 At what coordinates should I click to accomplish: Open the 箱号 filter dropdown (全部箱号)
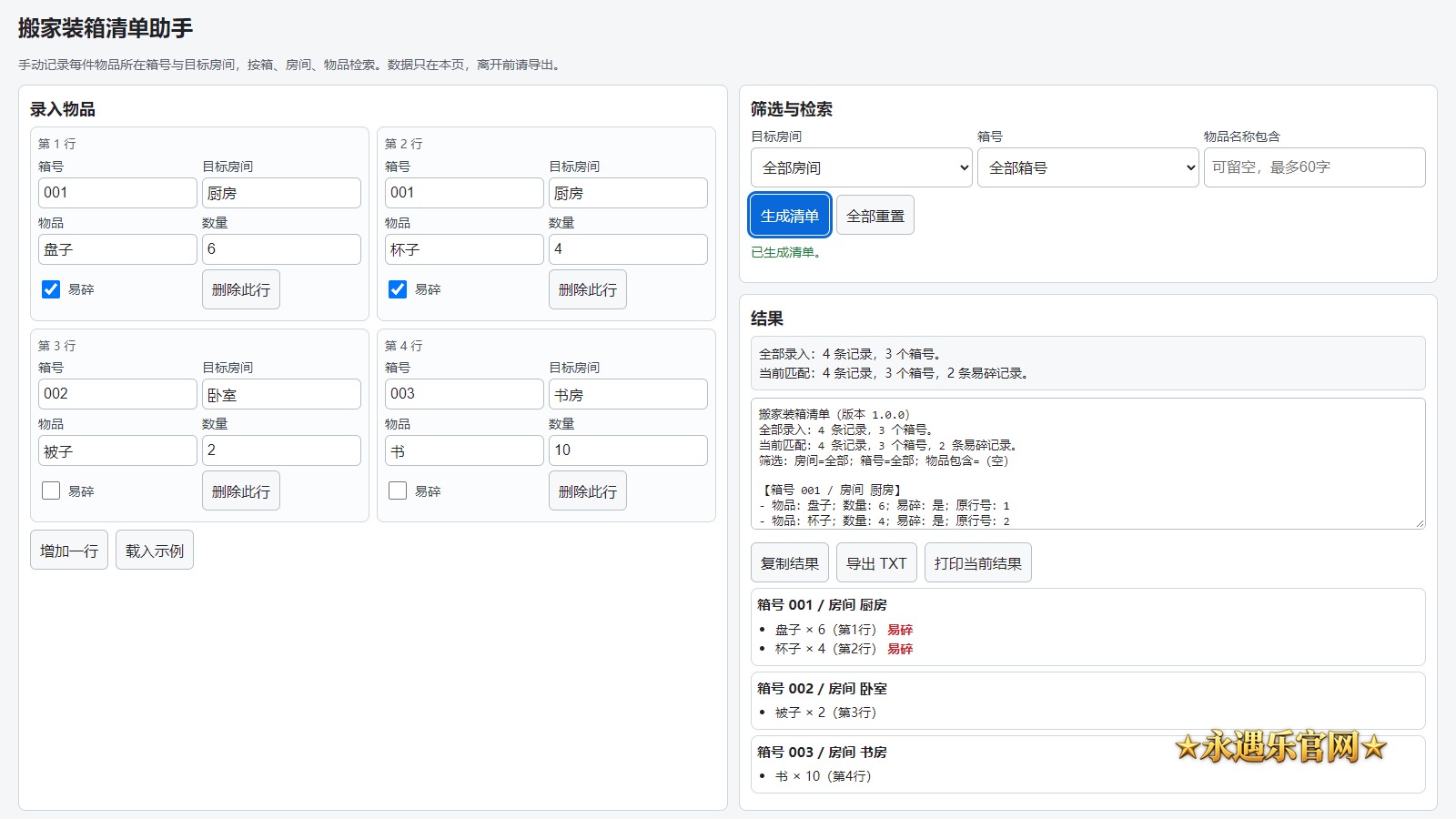pyautogui.click(x=1087, y=167)
